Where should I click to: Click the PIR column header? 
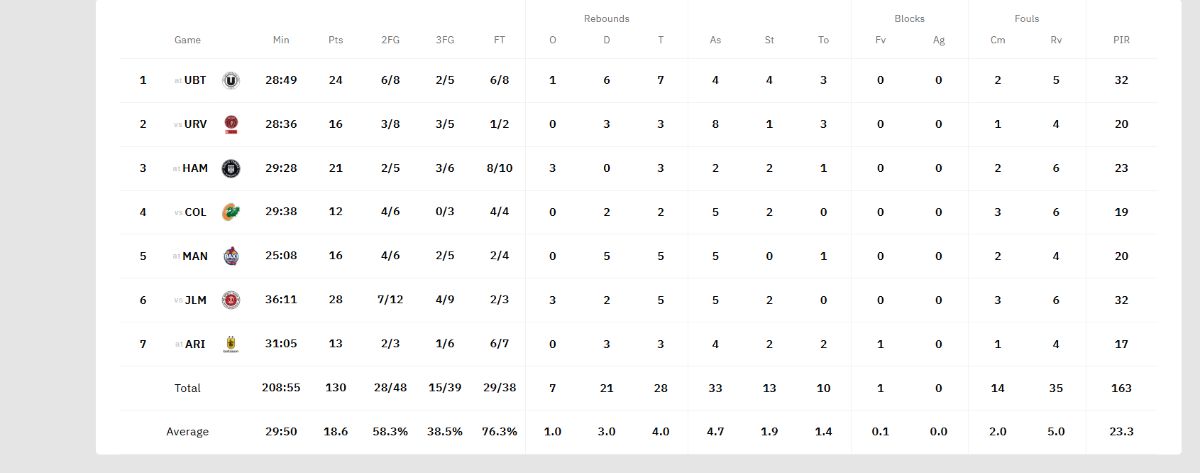pos(1122,40)
